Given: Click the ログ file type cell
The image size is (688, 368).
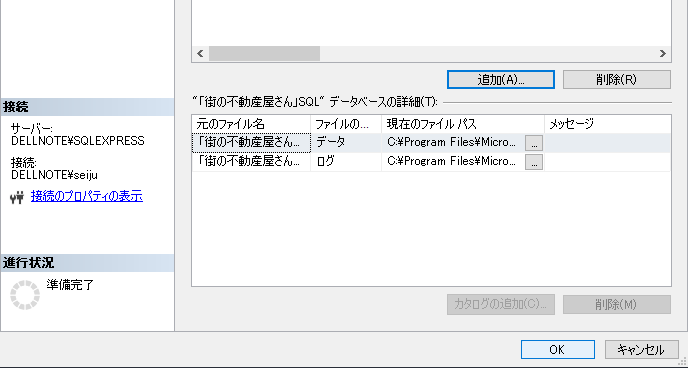Looking at the screenshot, I should (x=346, y=162).
